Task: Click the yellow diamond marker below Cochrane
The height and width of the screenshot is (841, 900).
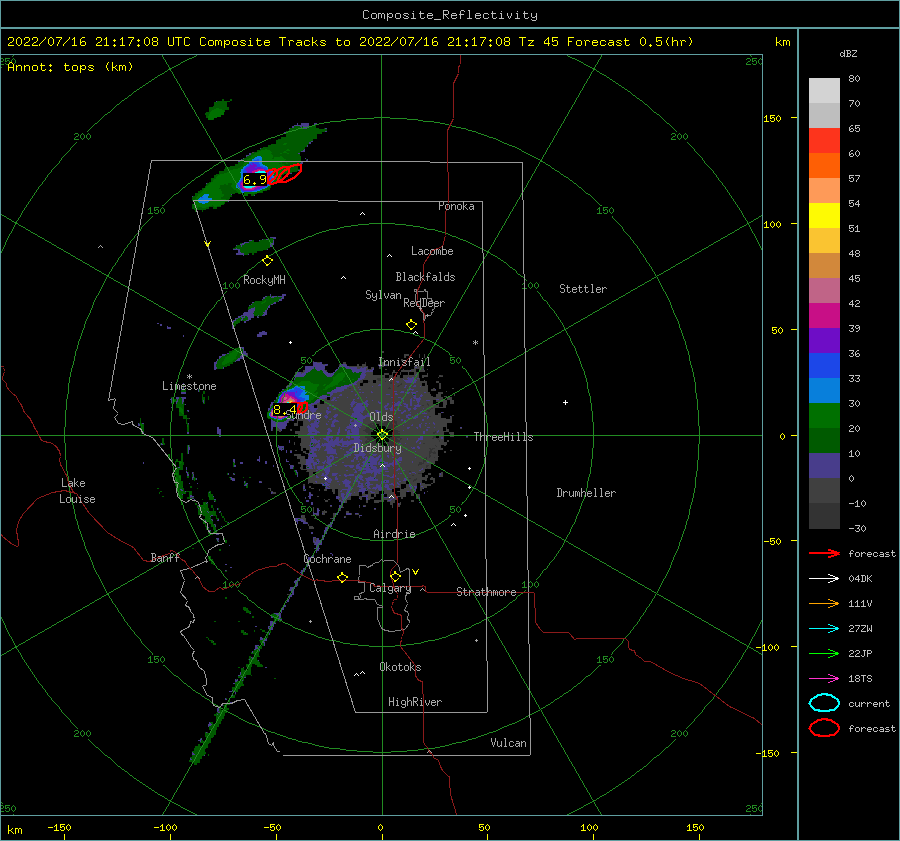Action: pyautogui.click(x=342, y=577)
